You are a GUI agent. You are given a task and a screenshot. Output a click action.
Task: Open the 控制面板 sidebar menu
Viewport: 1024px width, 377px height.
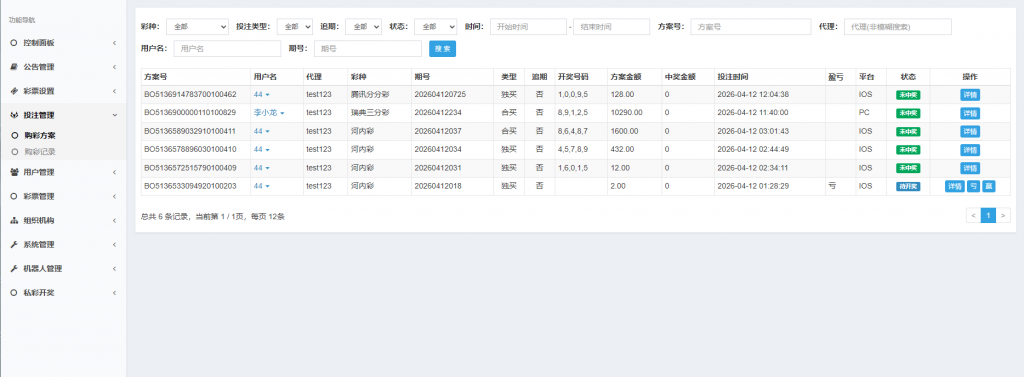63,43
